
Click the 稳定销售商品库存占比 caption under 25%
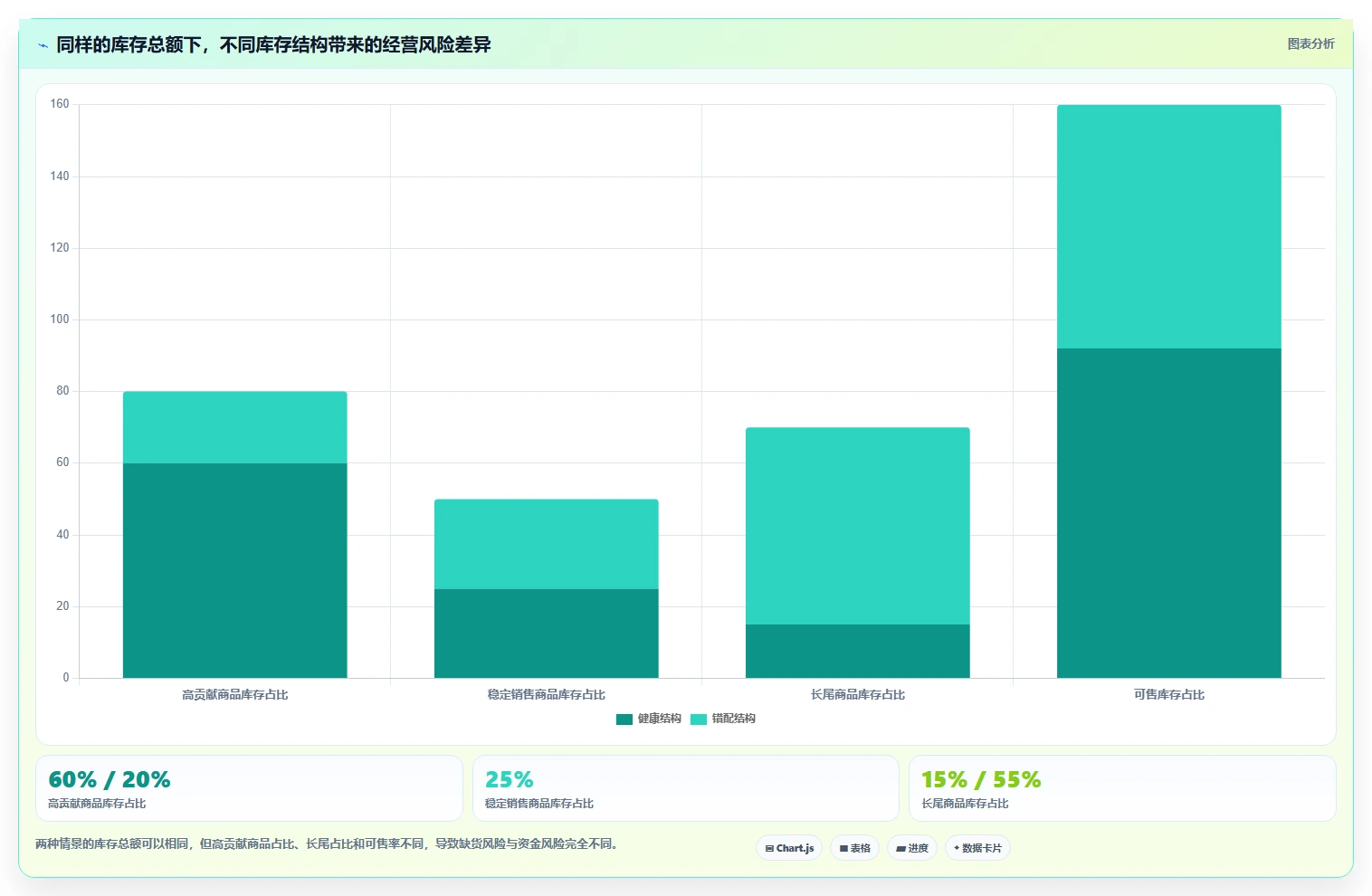(539, 804)
